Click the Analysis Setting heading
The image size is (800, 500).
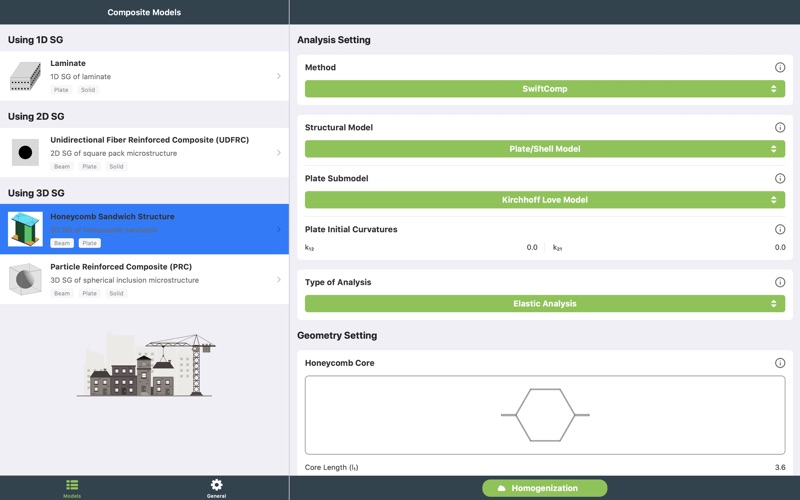[x=334, y=40]
